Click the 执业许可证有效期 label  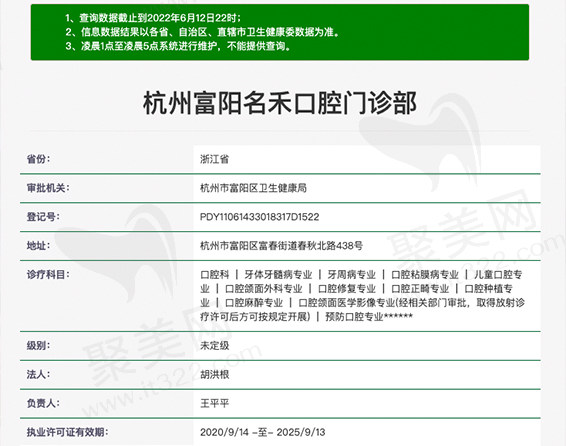[67, 432]
